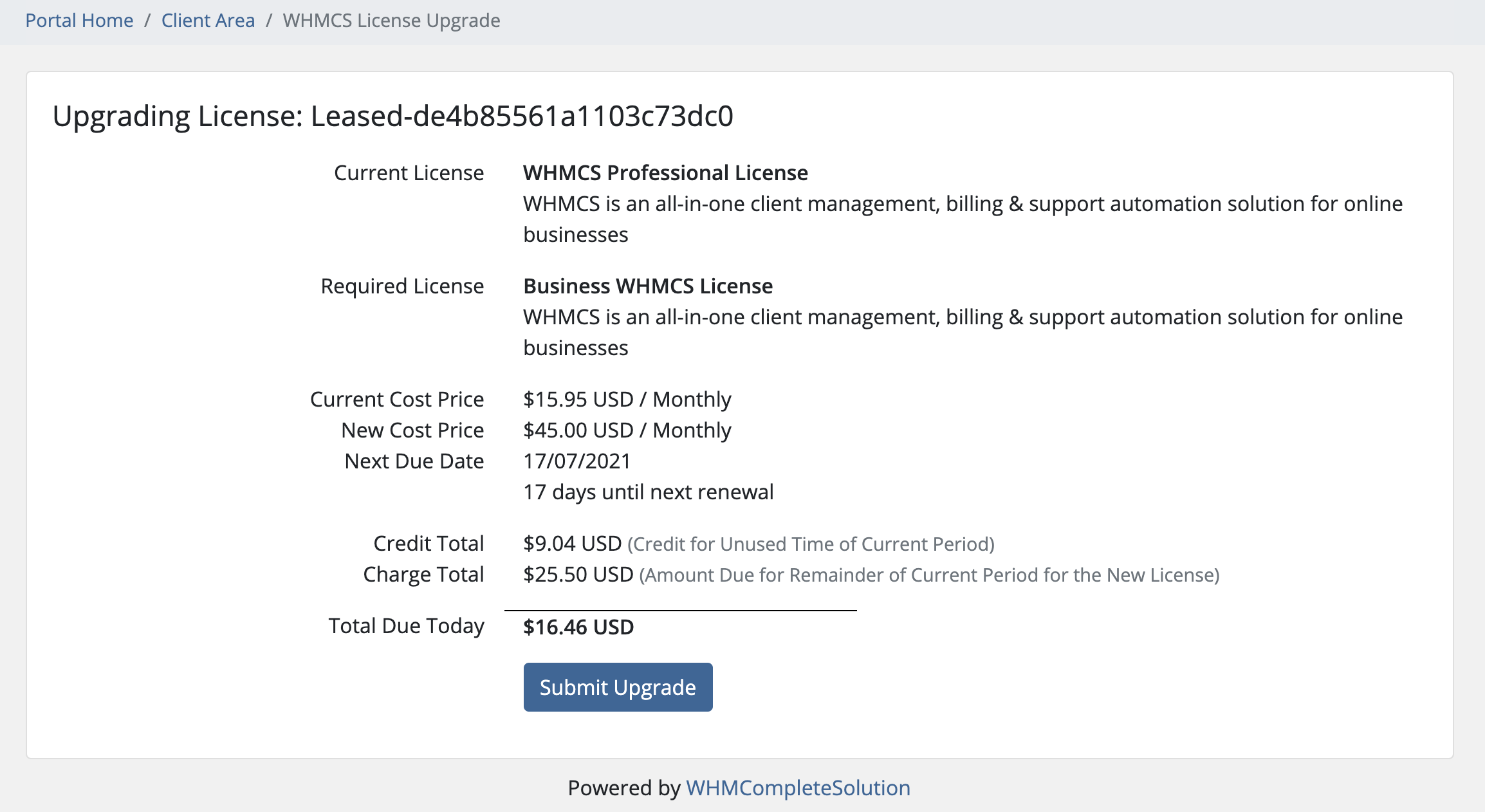Click the $9.04 USD credit amount
This screenshot has height=812, width=1485.
click(573, 544)
